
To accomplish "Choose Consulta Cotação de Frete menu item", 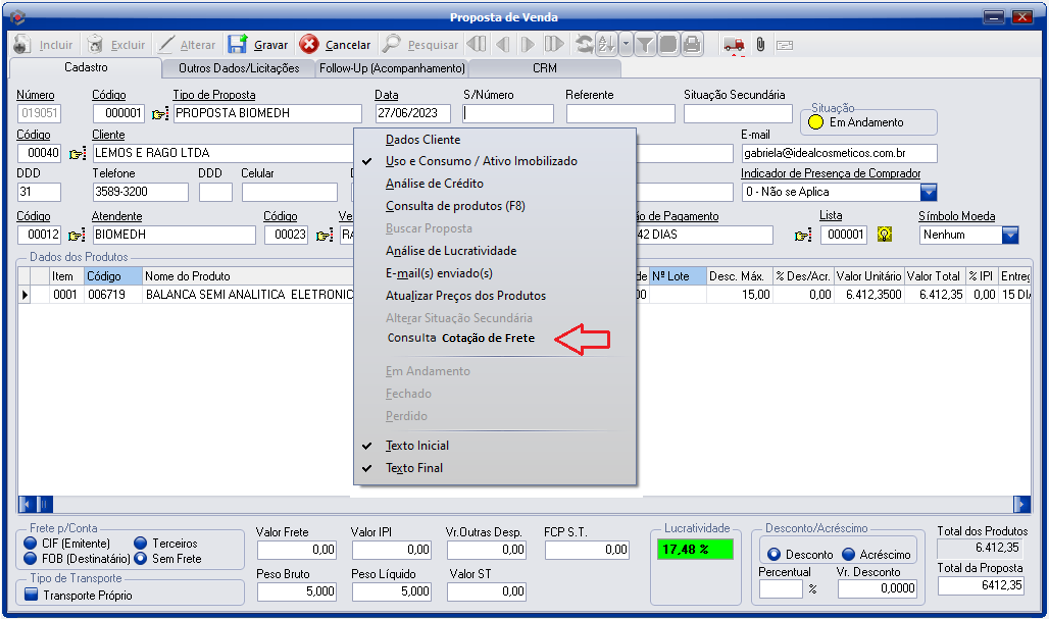I will 461,338.
